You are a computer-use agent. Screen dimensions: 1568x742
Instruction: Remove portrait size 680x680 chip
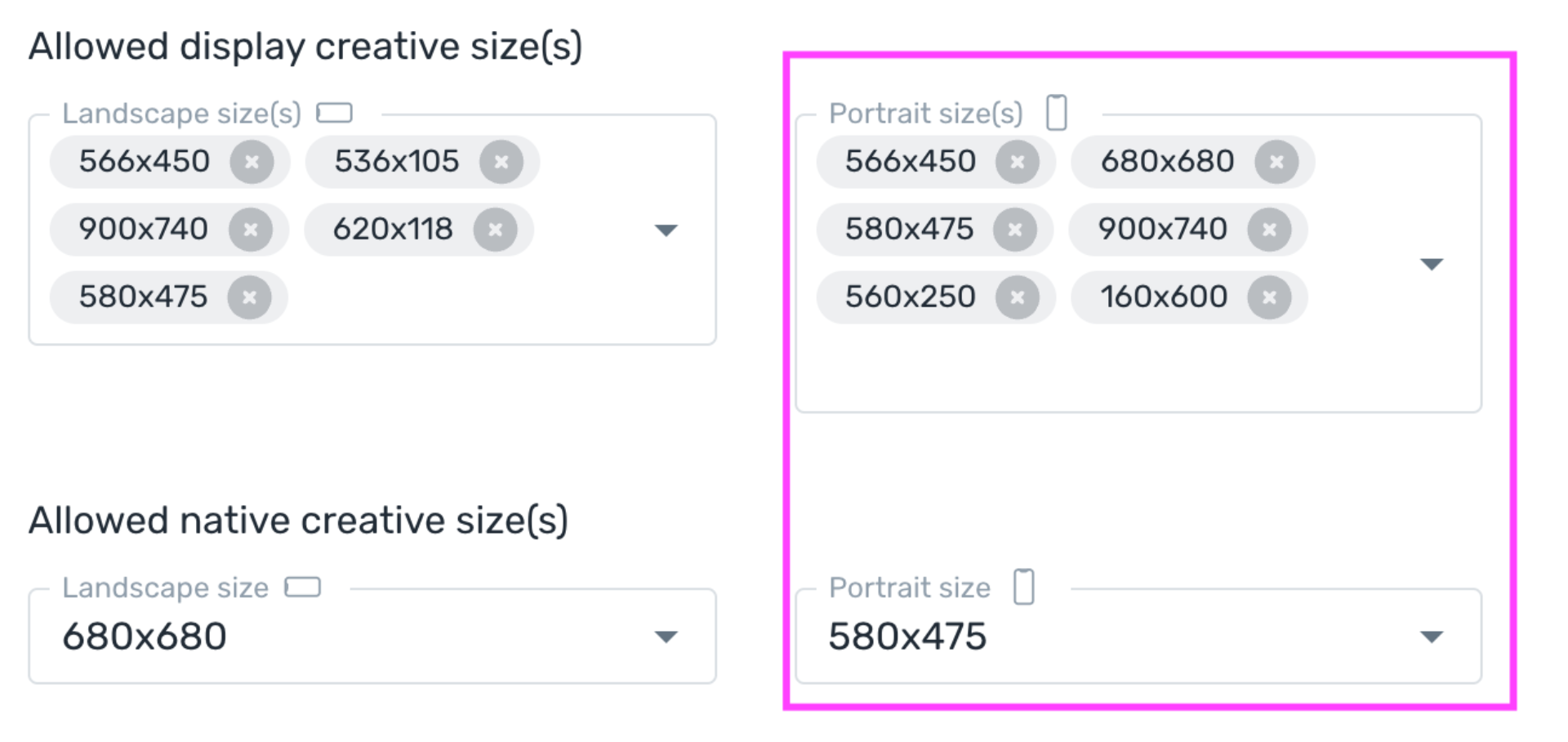(1277, 162)
